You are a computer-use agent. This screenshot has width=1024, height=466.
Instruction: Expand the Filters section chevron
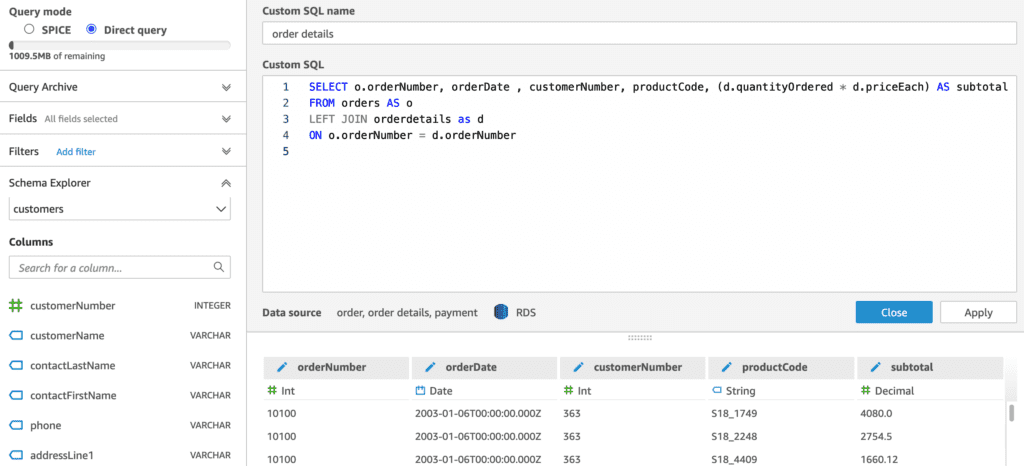pos(226,151)
